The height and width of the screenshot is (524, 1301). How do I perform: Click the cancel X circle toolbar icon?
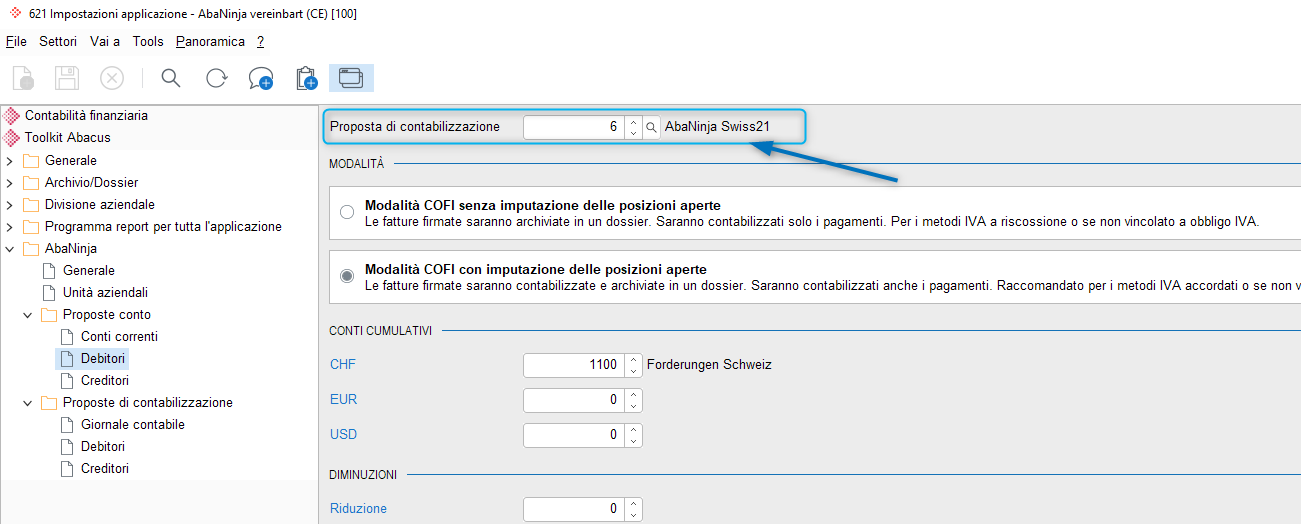tap(112, 78)
